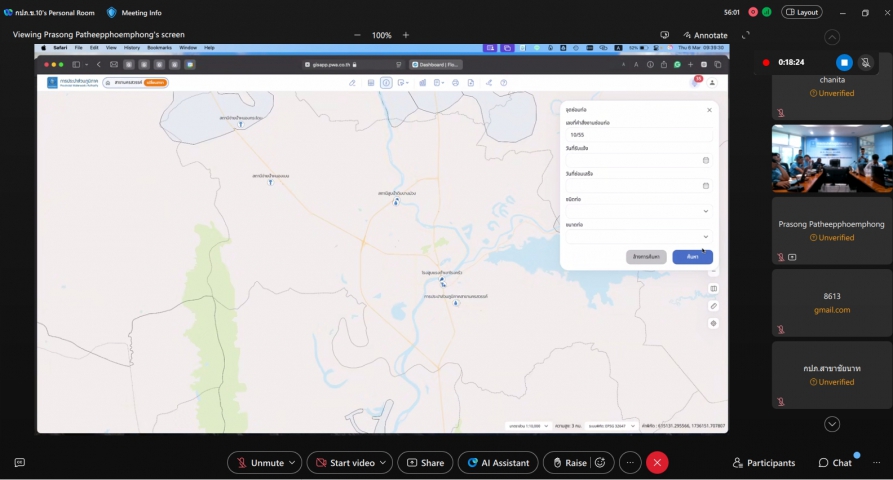893x480 pixels.
Task: Enter full screen for shared content
Action: (x=745, y=35)
